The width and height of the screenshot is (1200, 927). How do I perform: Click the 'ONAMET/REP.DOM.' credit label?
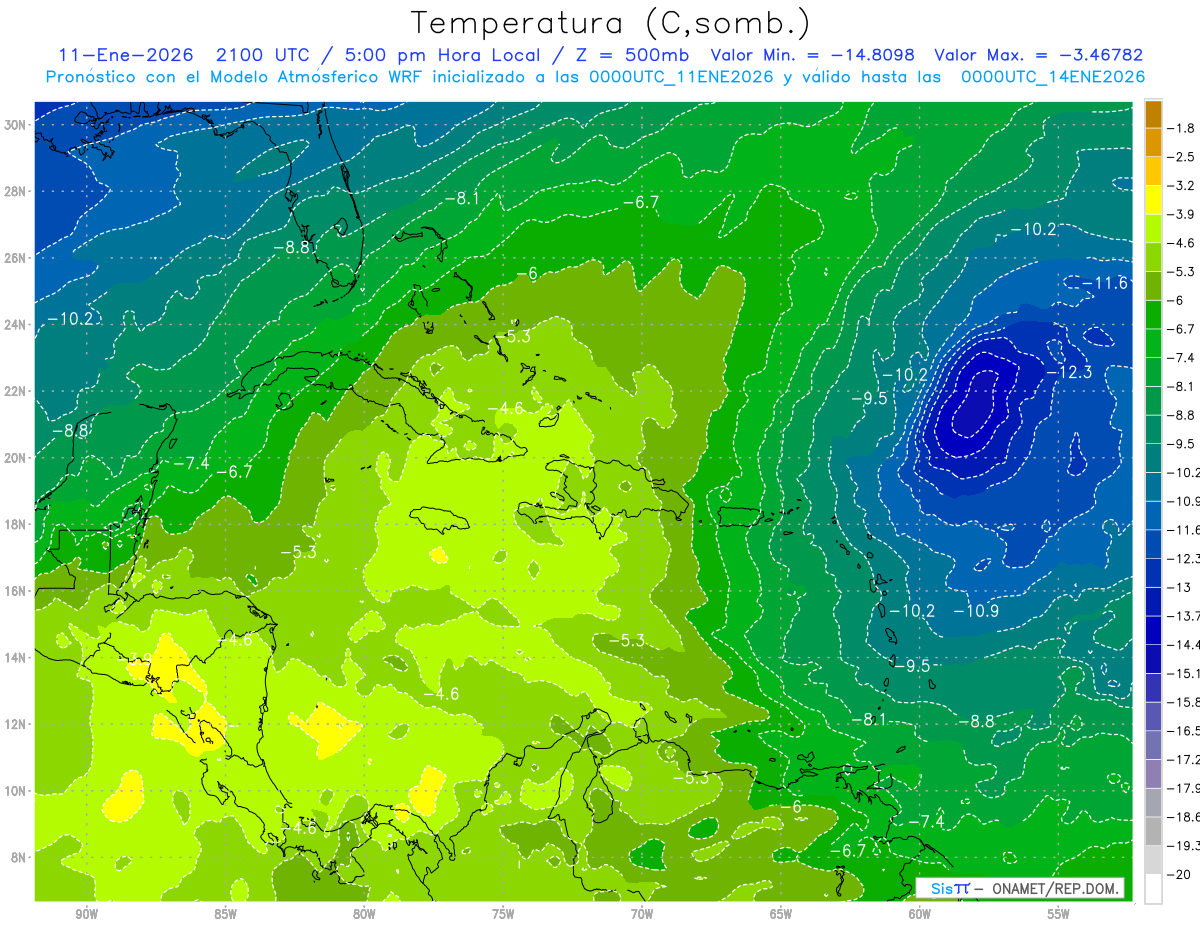tap(1055, 888)
